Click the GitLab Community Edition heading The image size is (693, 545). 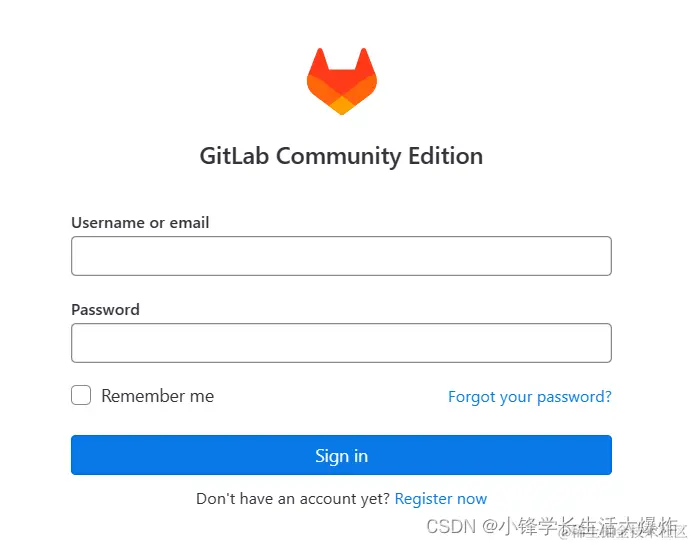point(341,156)
